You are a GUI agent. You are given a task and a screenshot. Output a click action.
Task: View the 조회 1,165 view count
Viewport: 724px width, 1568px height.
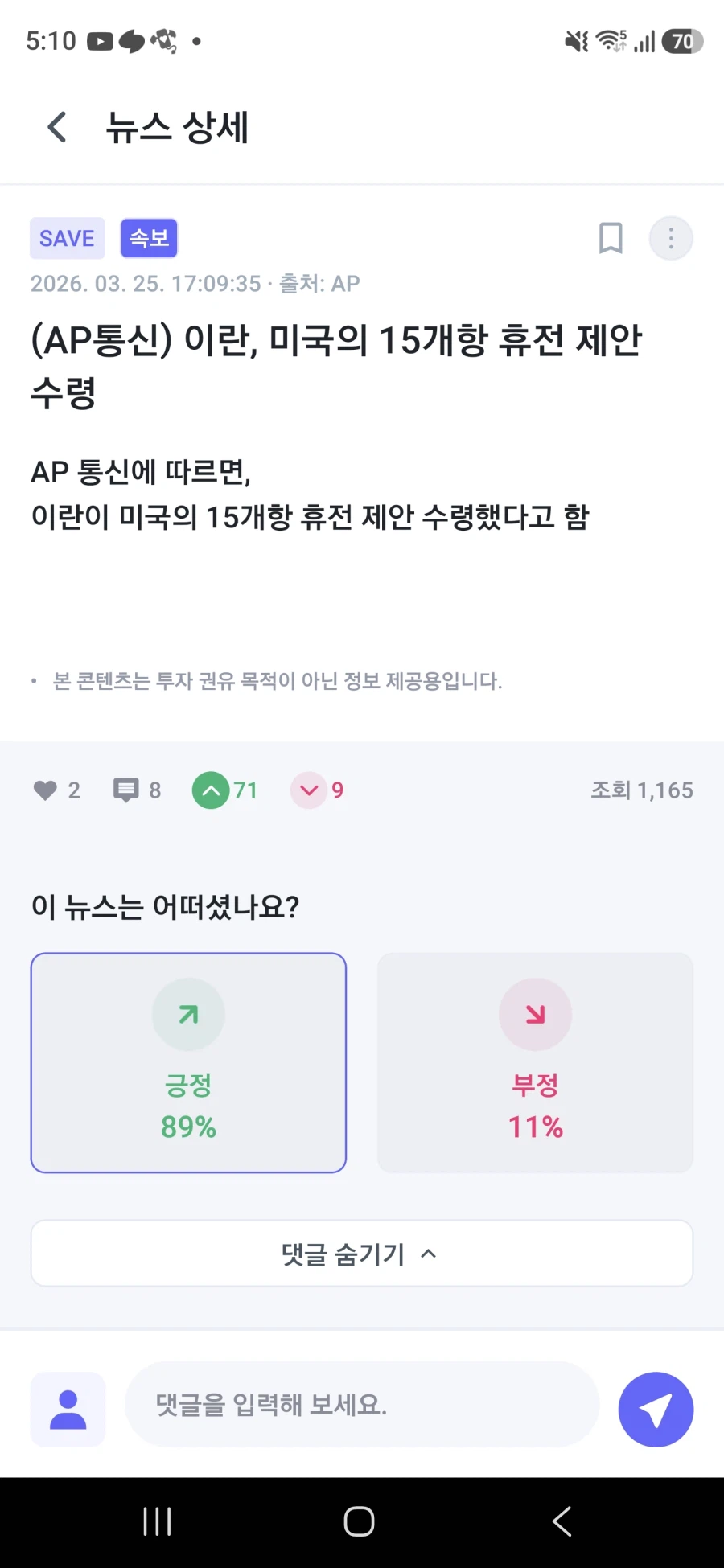point(641,790)
